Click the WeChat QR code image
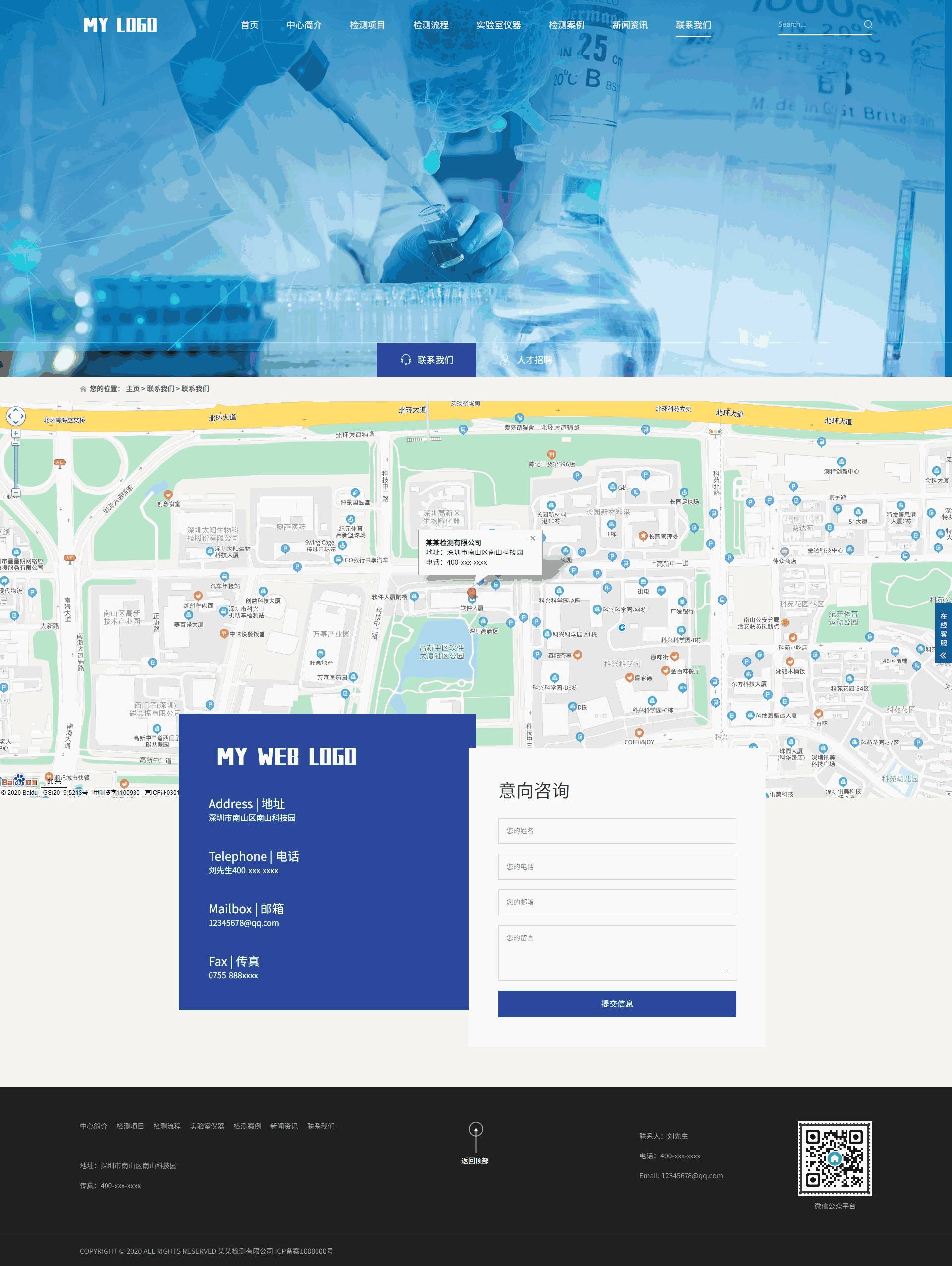This screenshot has width=952, height=1266. [x=834, y=1158]
